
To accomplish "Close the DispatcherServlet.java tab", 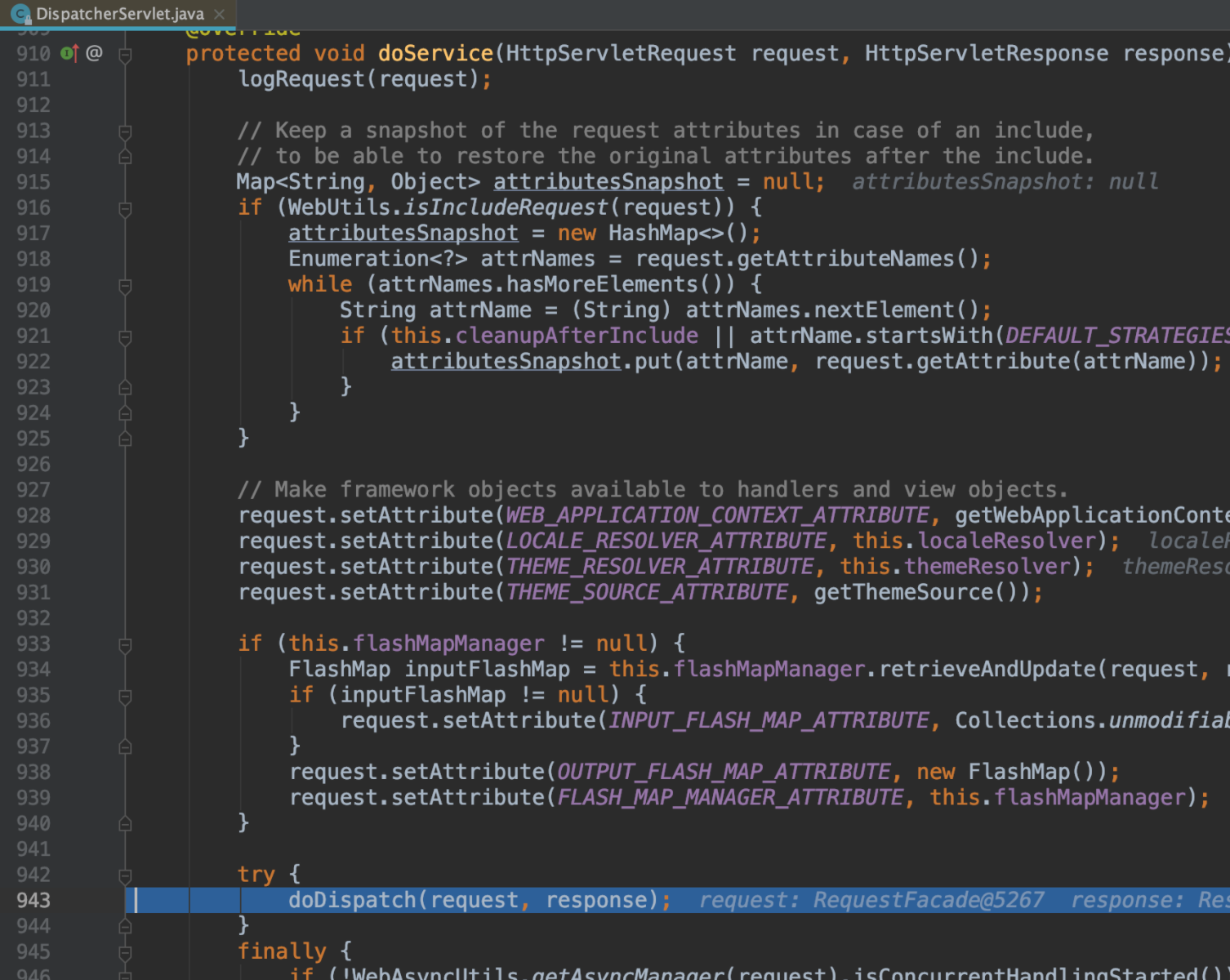I will click(219, 14).
